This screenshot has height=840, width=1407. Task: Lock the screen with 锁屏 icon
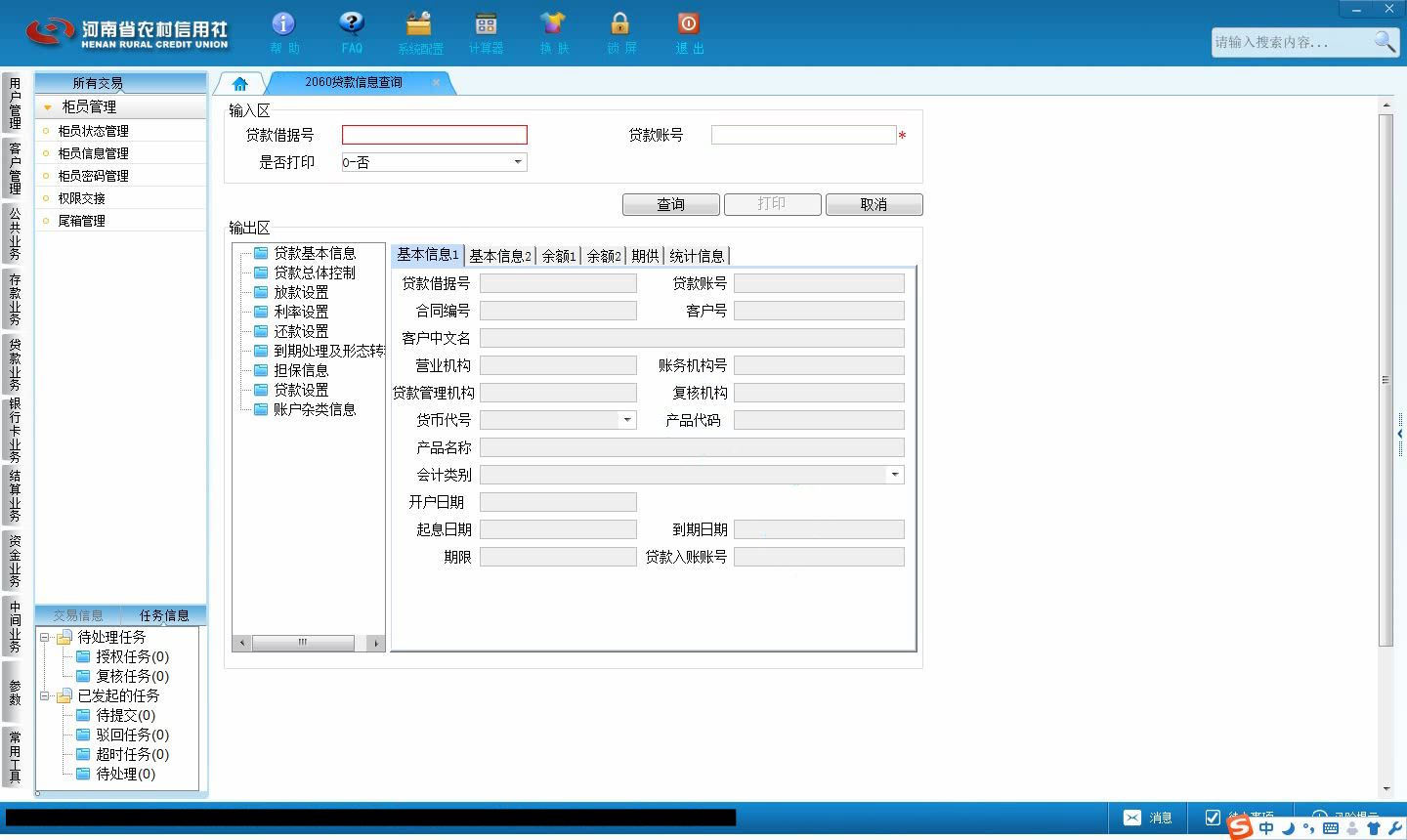(619, 23)
